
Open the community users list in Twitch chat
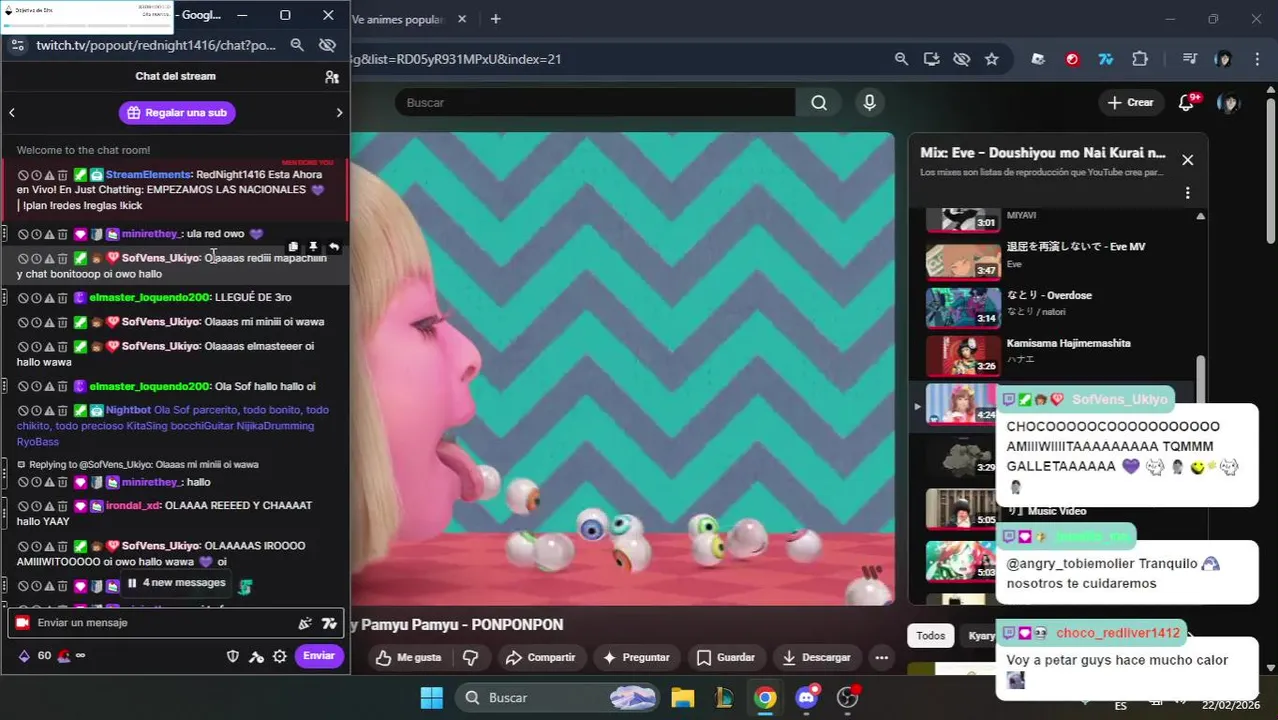point(332,77)
